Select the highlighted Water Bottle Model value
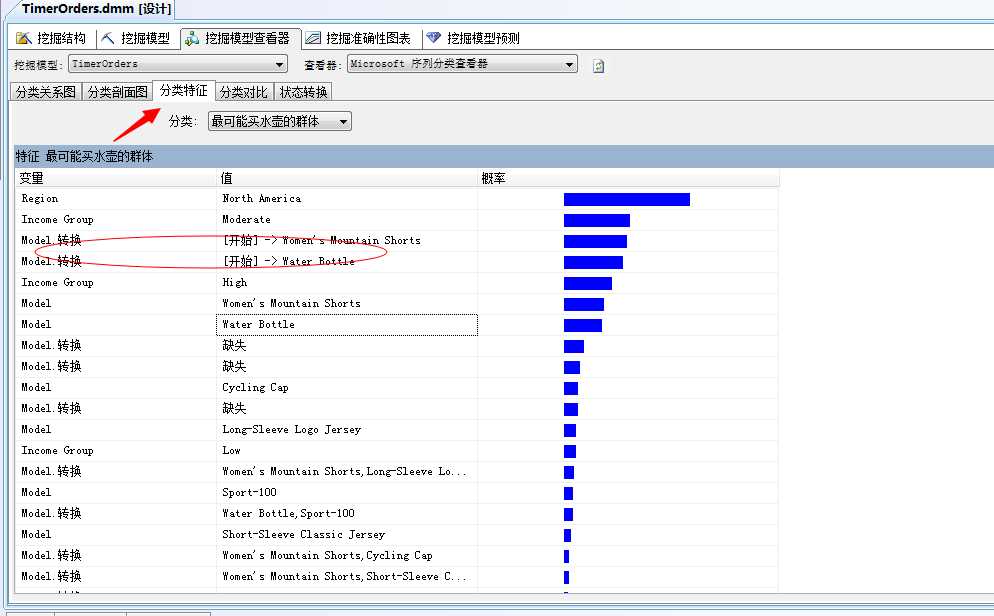Viewport: 994px width, 616px height. coord(347,324)
